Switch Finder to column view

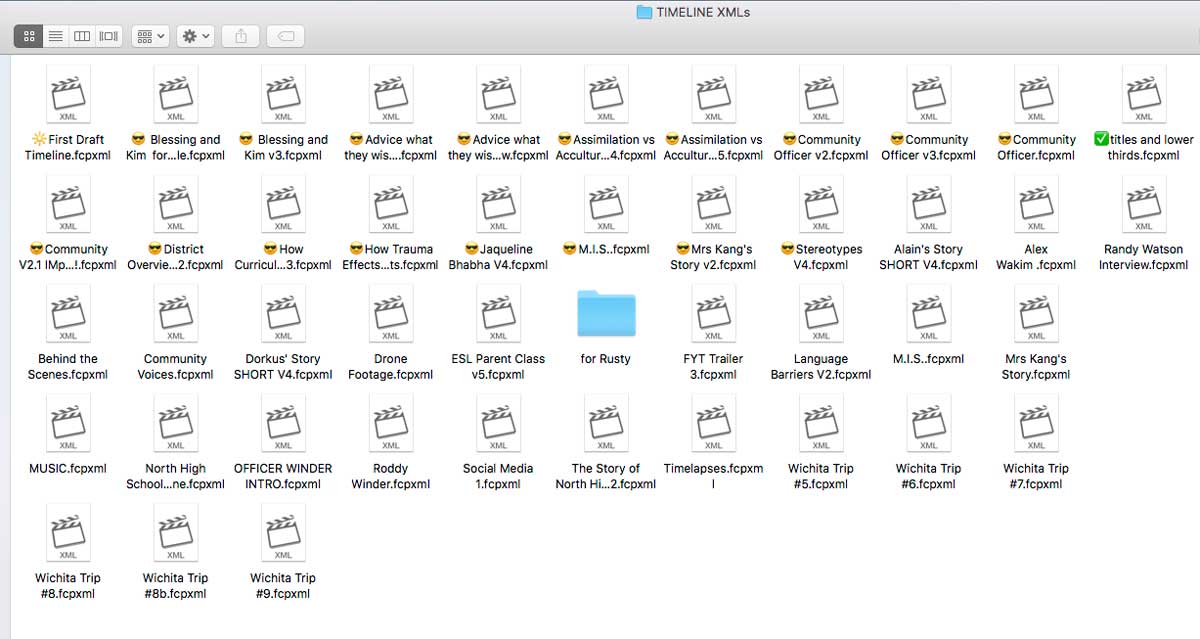[x=82, y=36]
